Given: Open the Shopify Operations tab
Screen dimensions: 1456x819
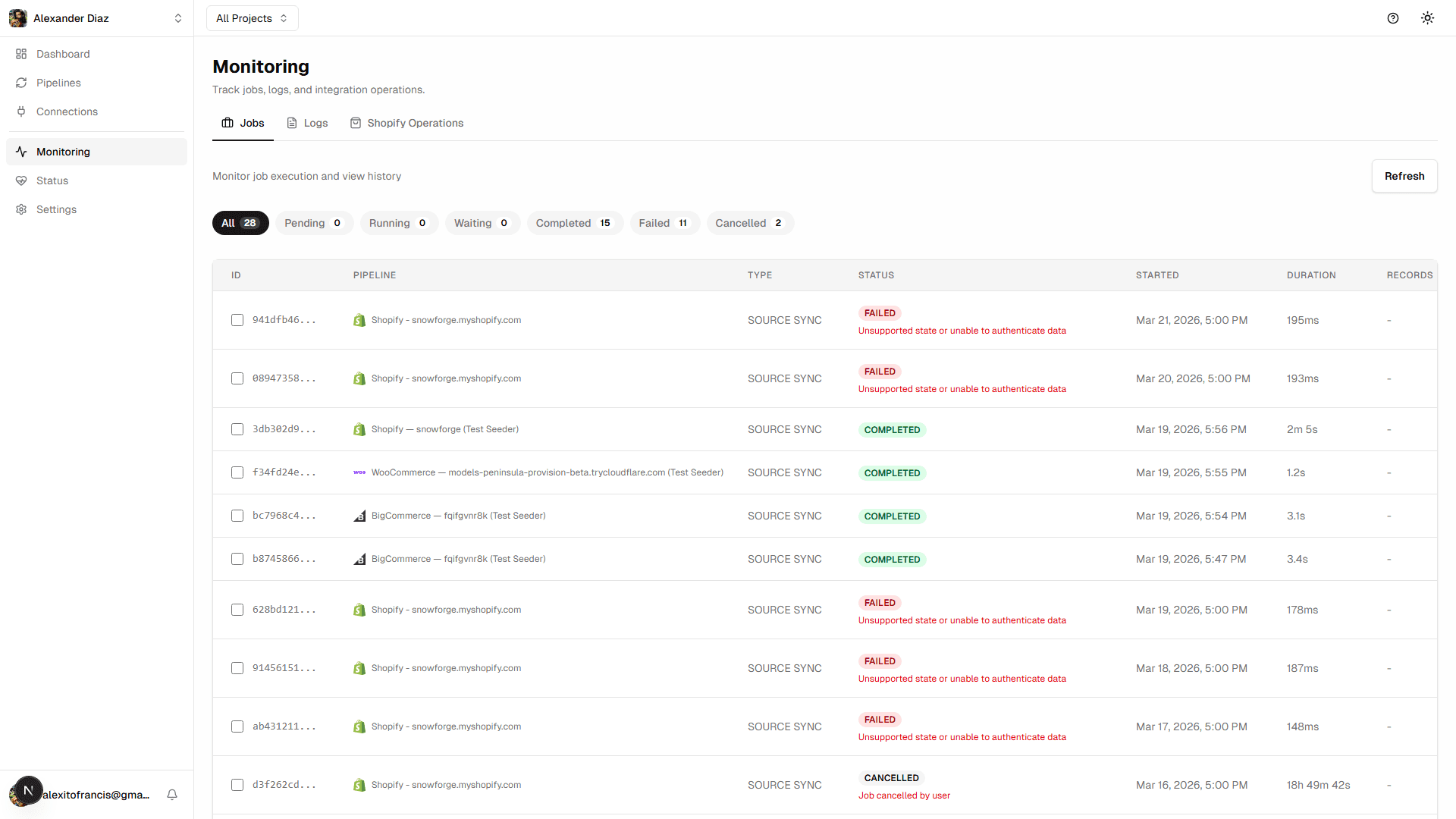Looking at the screenshot, I should (x=415, y=123).
